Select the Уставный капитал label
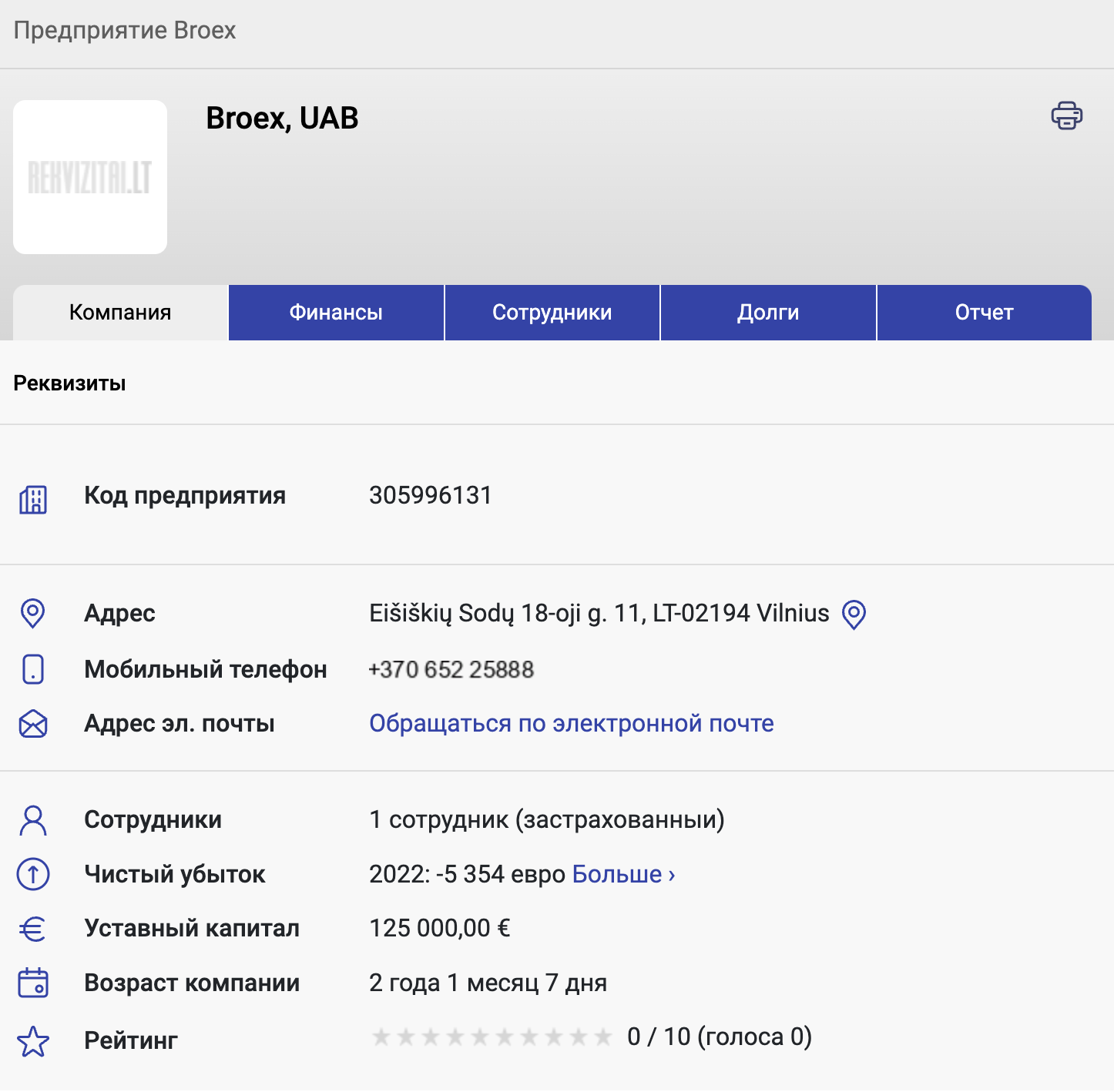The image size is (1114, 1092). click(x=192, y=928)
